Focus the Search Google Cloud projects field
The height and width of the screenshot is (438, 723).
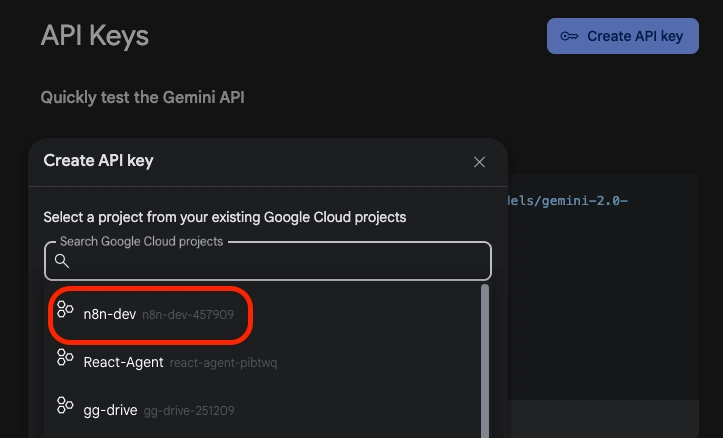268,261
